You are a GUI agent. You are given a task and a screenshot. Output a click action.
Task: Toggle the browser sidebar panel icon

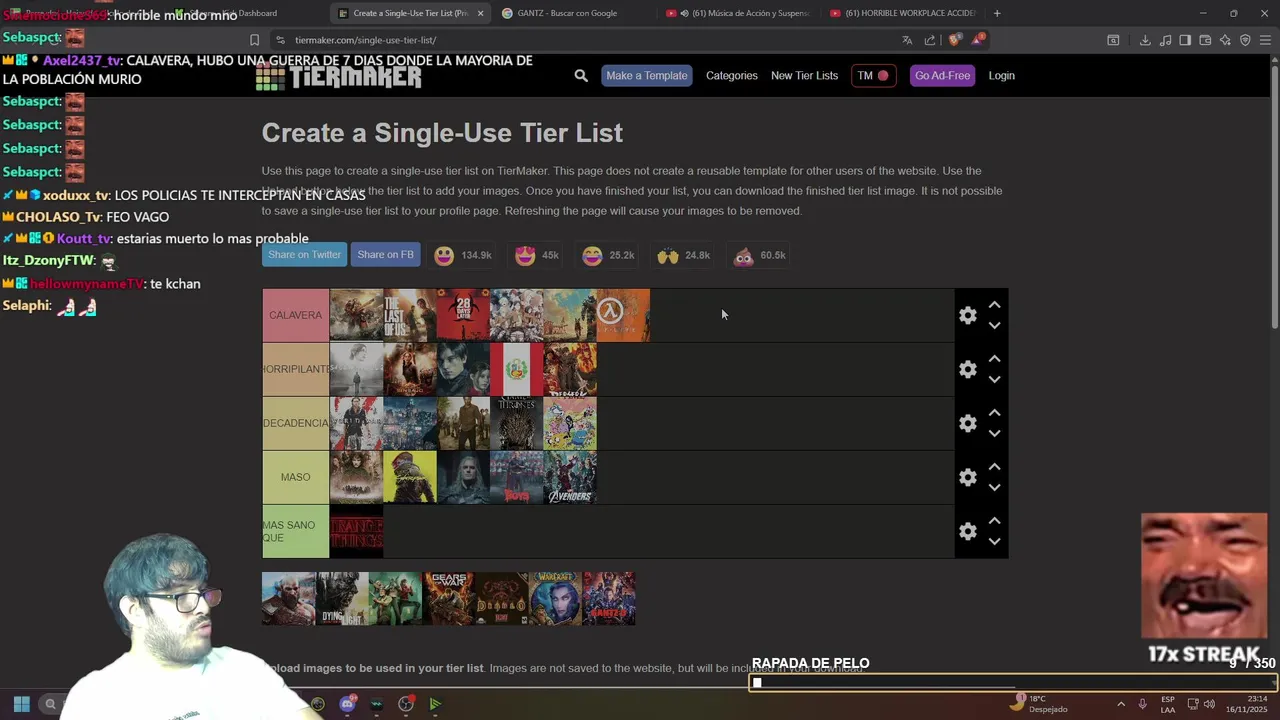click(x=1185, y=40)
